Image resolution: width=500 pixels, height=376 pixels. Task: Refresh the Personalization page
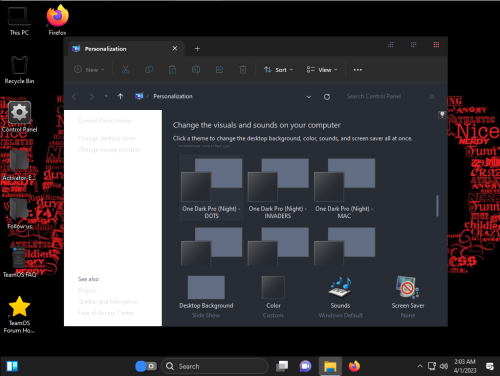point(327,97)
